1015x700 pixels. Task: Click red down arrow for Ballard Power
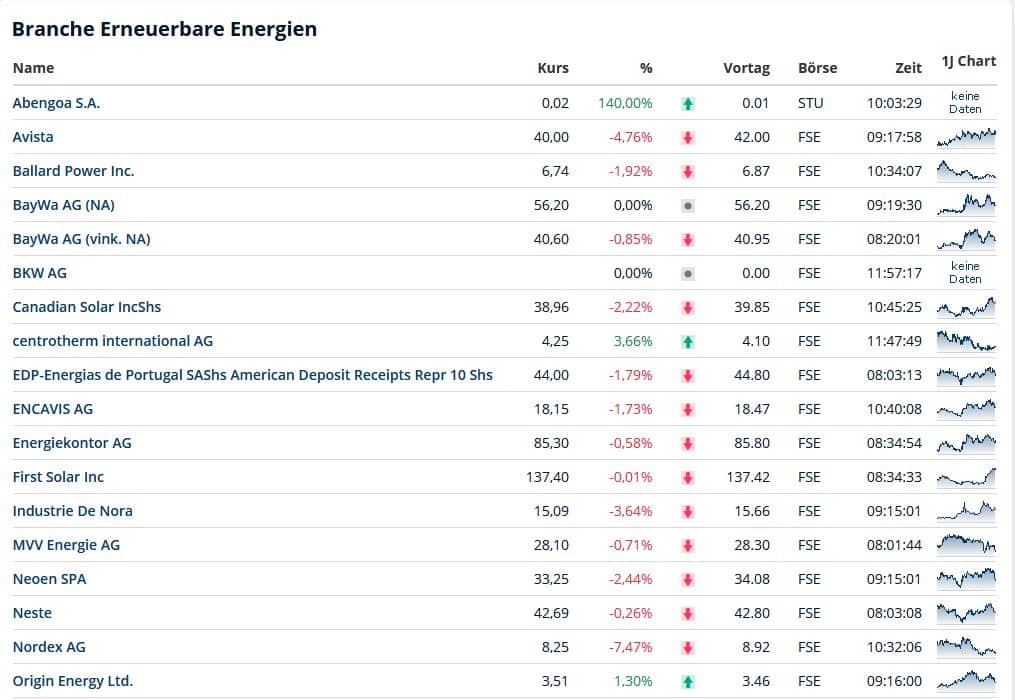[688, 172]
